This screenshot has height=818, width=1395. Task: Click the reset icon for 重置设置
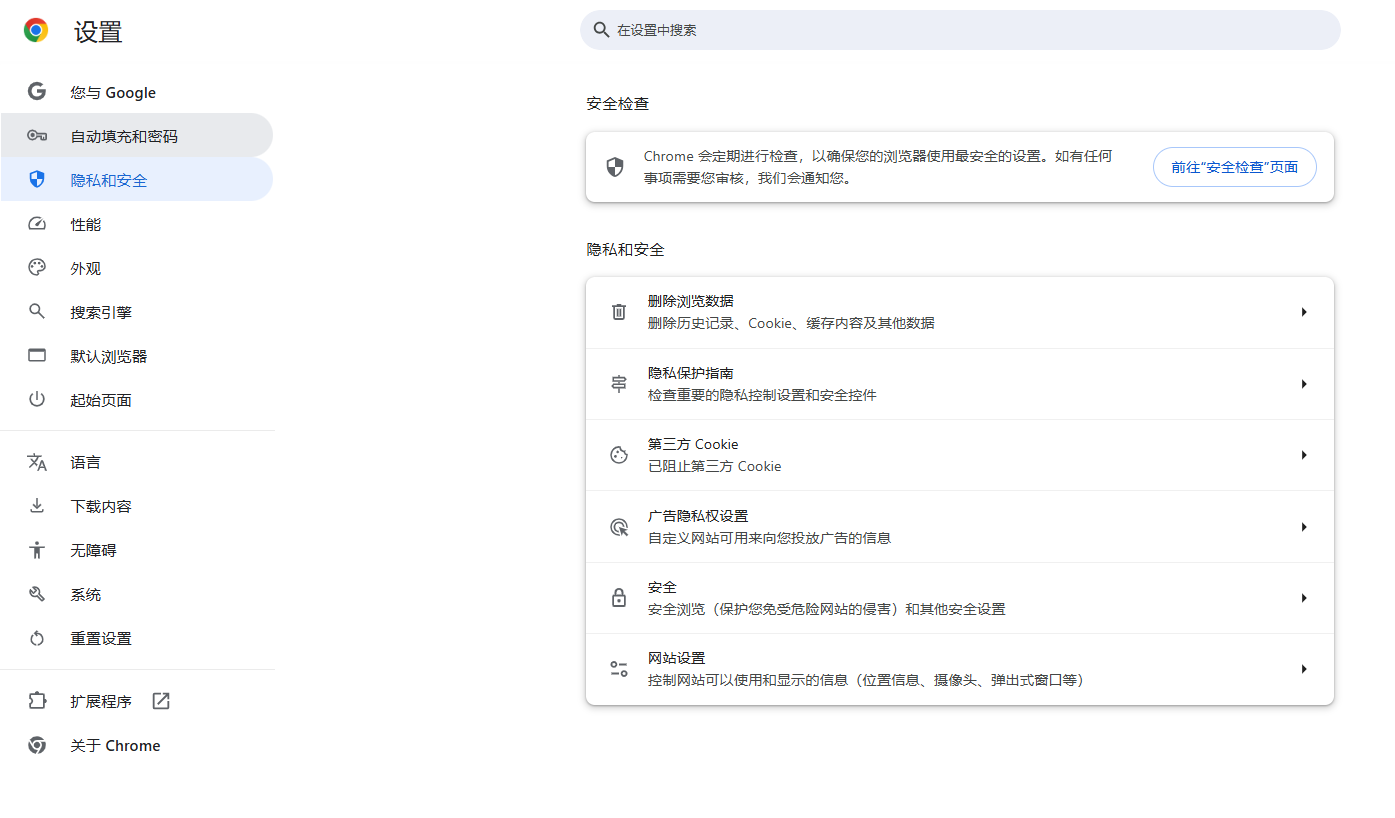coord(37,638)
